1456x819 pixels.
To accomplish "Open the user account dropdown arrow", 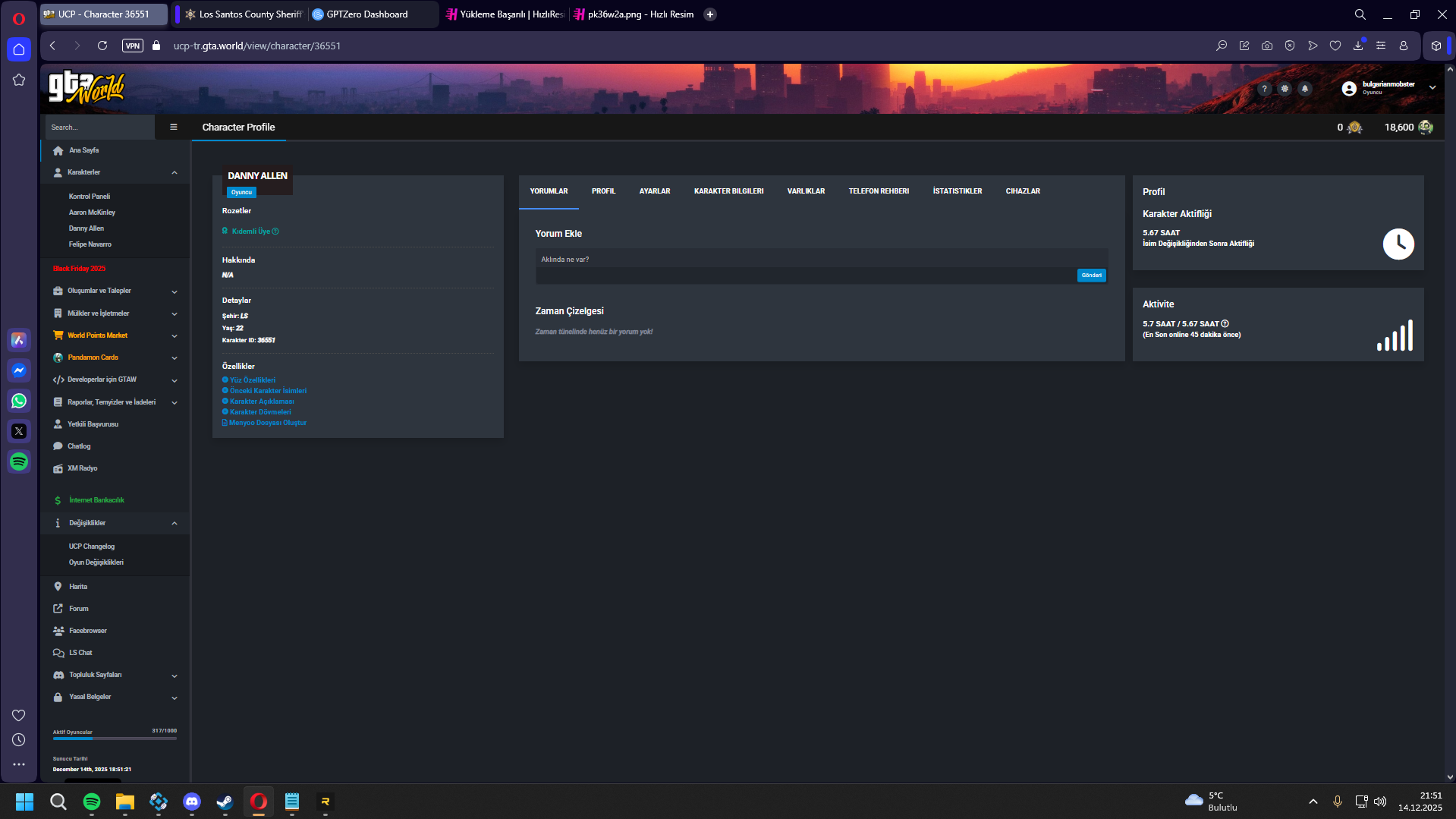I will point(1432,87).
